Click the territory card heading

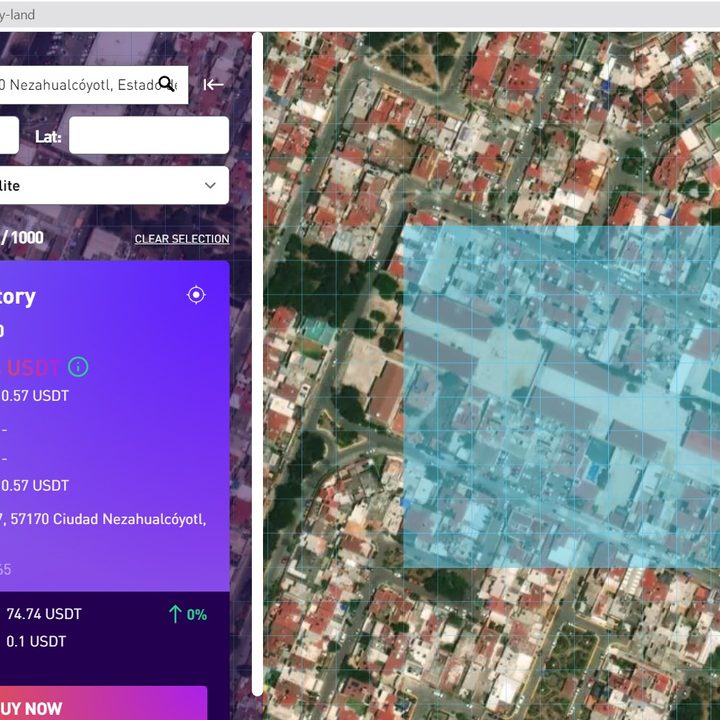20,296
